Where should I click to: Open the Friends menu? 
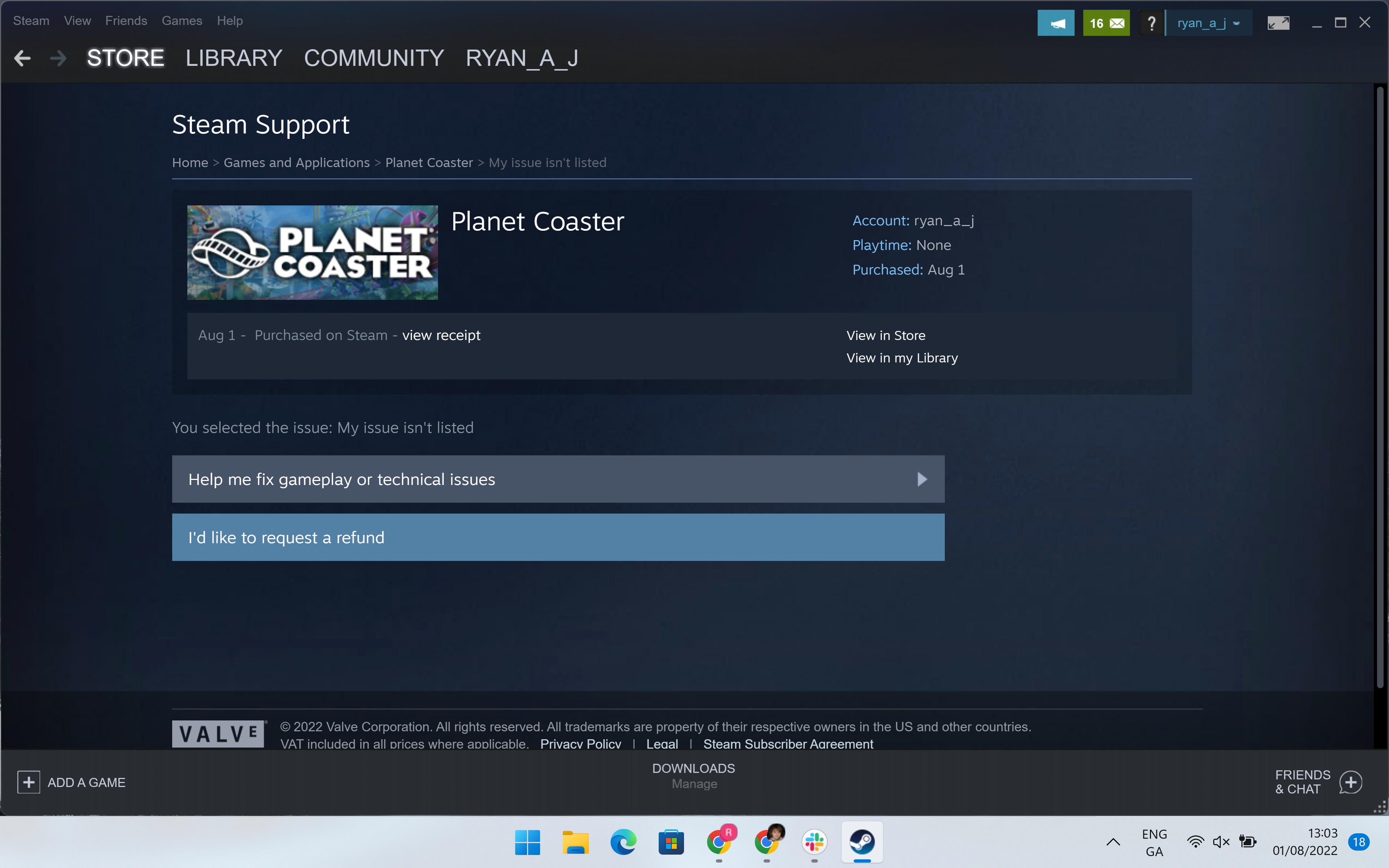pos(126,21)
